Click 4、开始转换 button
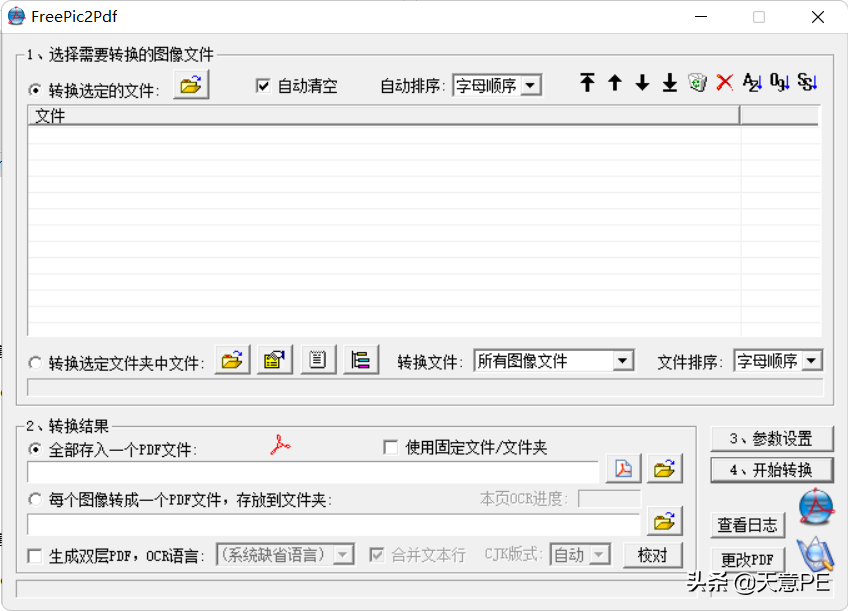Screen dimensions: 848x611 point(772,470)
